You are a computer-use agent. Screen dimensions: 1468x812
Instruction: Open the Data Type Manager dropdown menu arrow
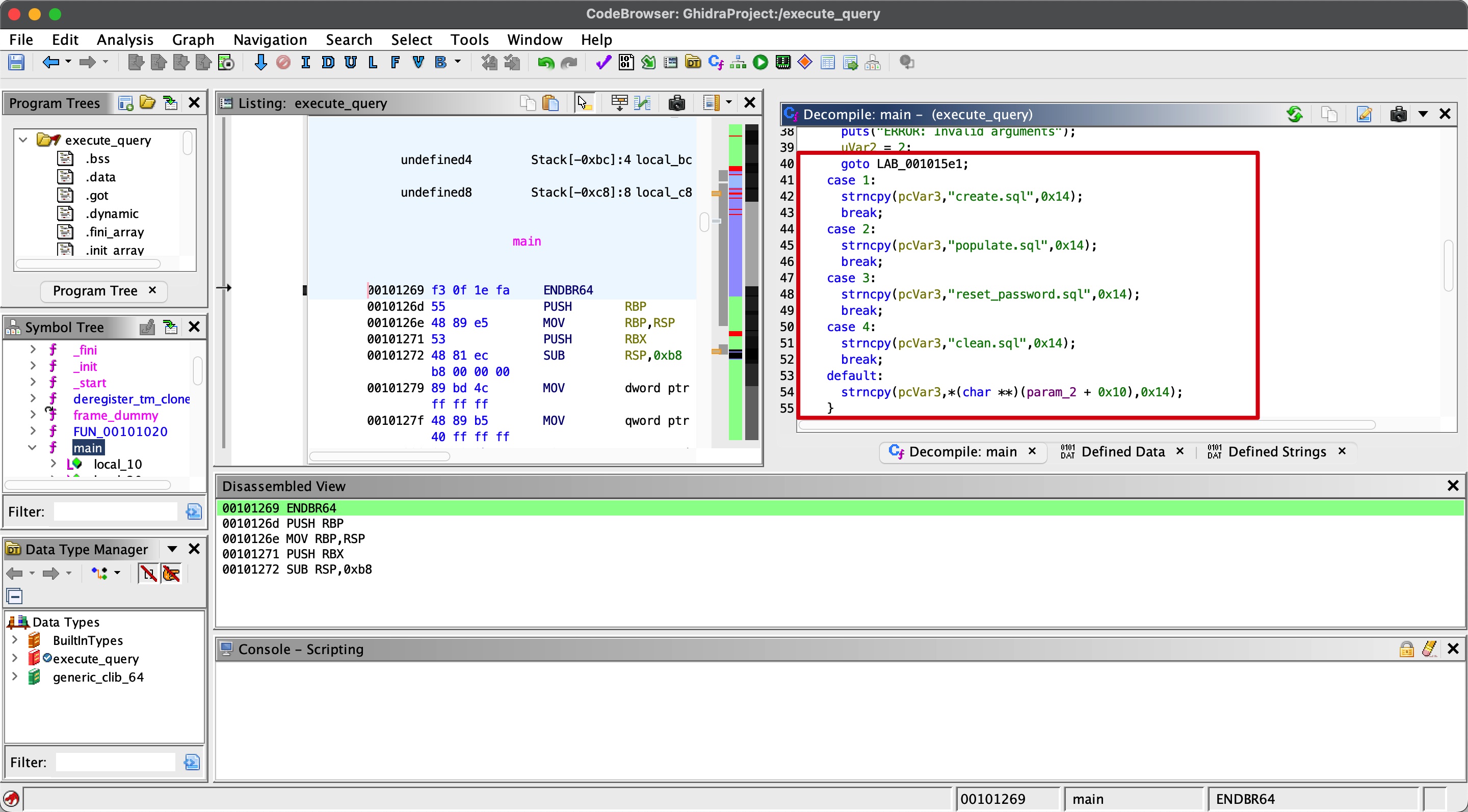click(172, 549)
